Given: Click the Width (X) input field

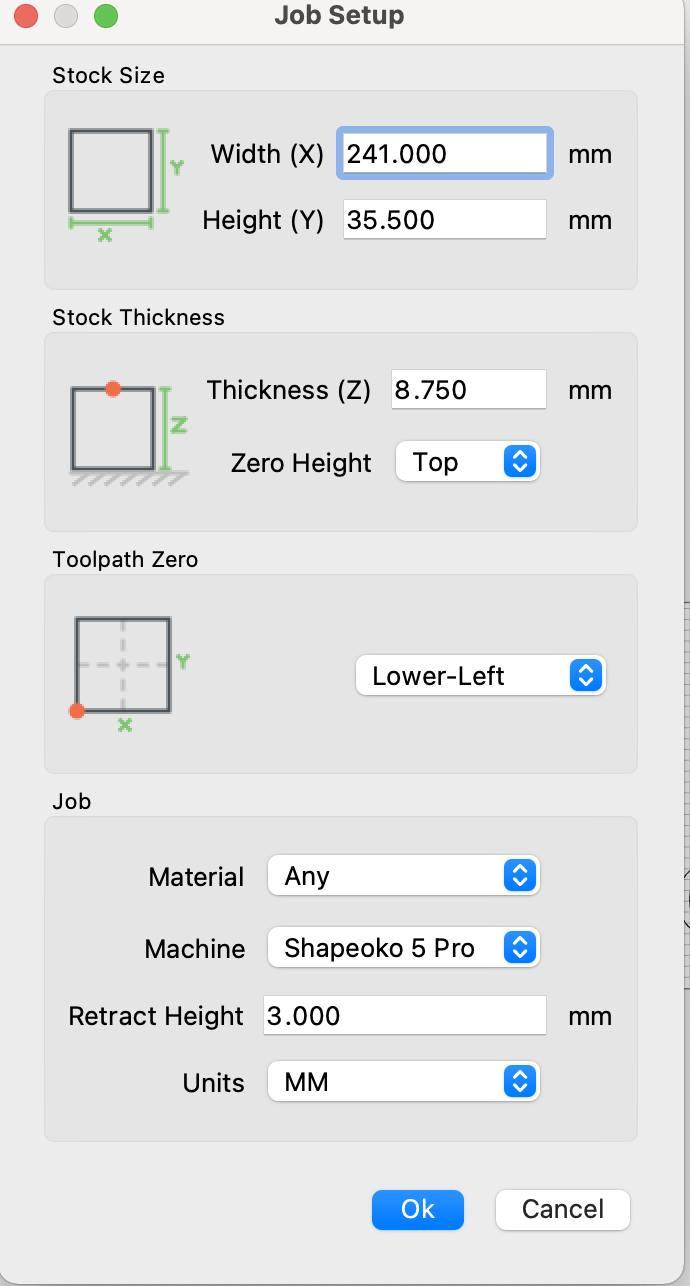Looking at the screenshot, I should coord(445,154).
